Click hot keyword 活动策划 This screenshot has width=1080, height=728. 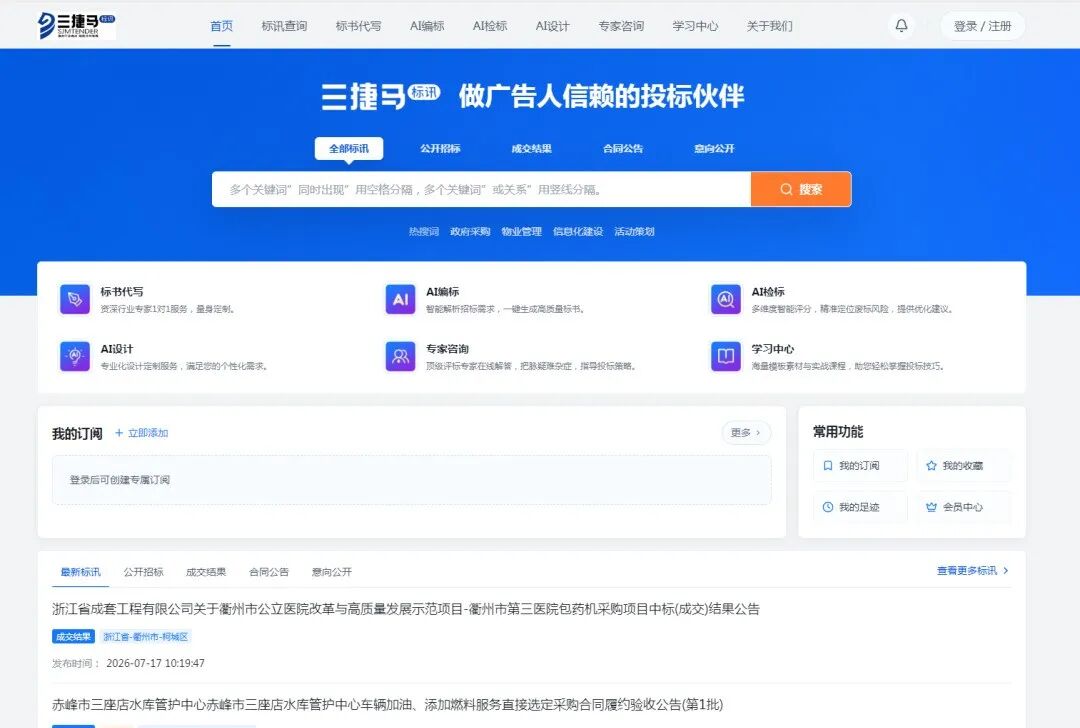(x=634, y=231)
